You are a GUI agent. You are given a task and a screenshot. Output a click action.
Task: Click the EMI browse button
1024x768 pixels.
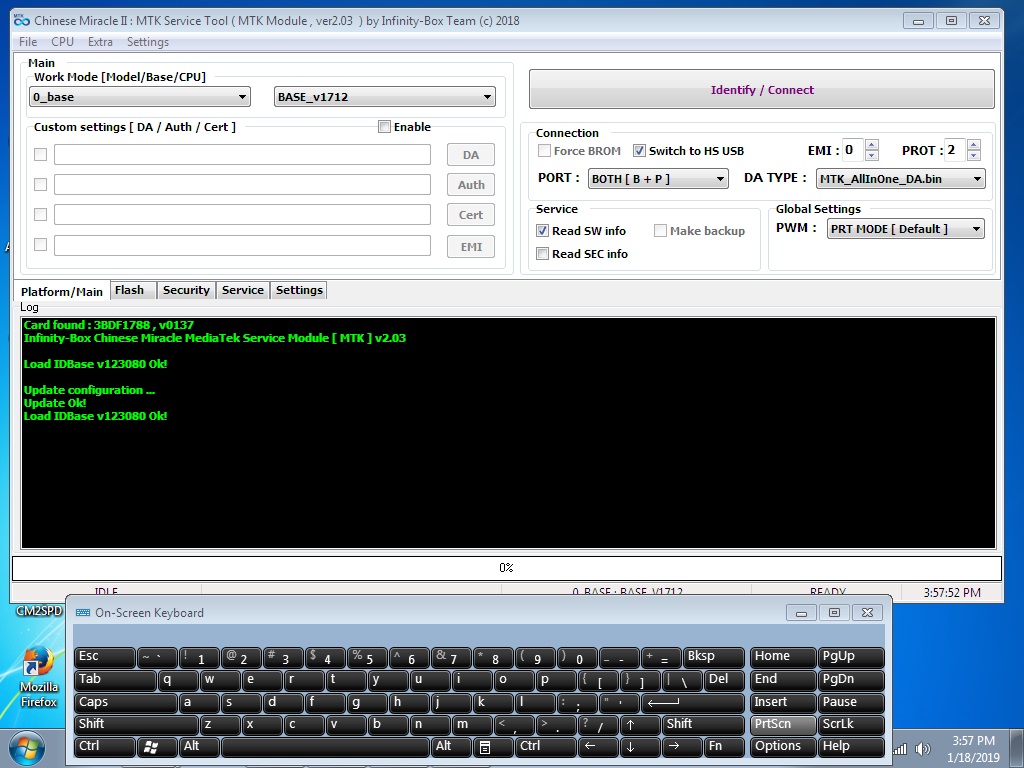pos(471,247)
